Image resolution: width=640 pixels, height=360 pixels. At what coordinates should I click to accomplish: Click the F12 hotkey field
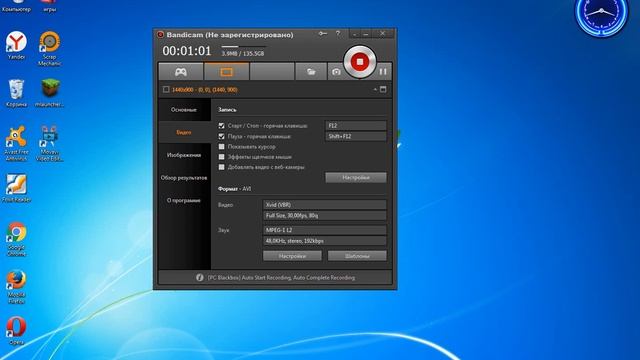pos(356,125)
